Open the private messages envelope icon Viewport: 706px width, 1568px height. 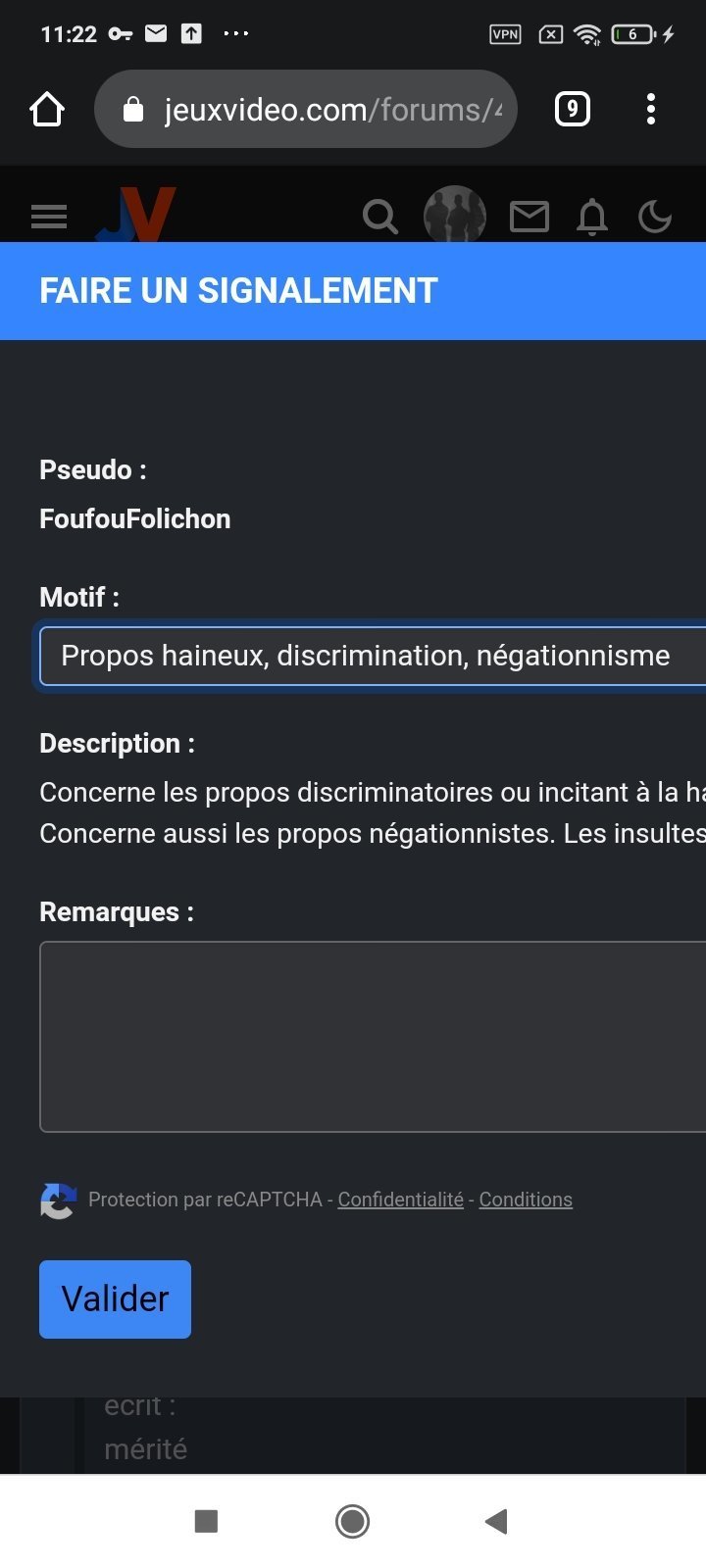(x=529, y=217)
